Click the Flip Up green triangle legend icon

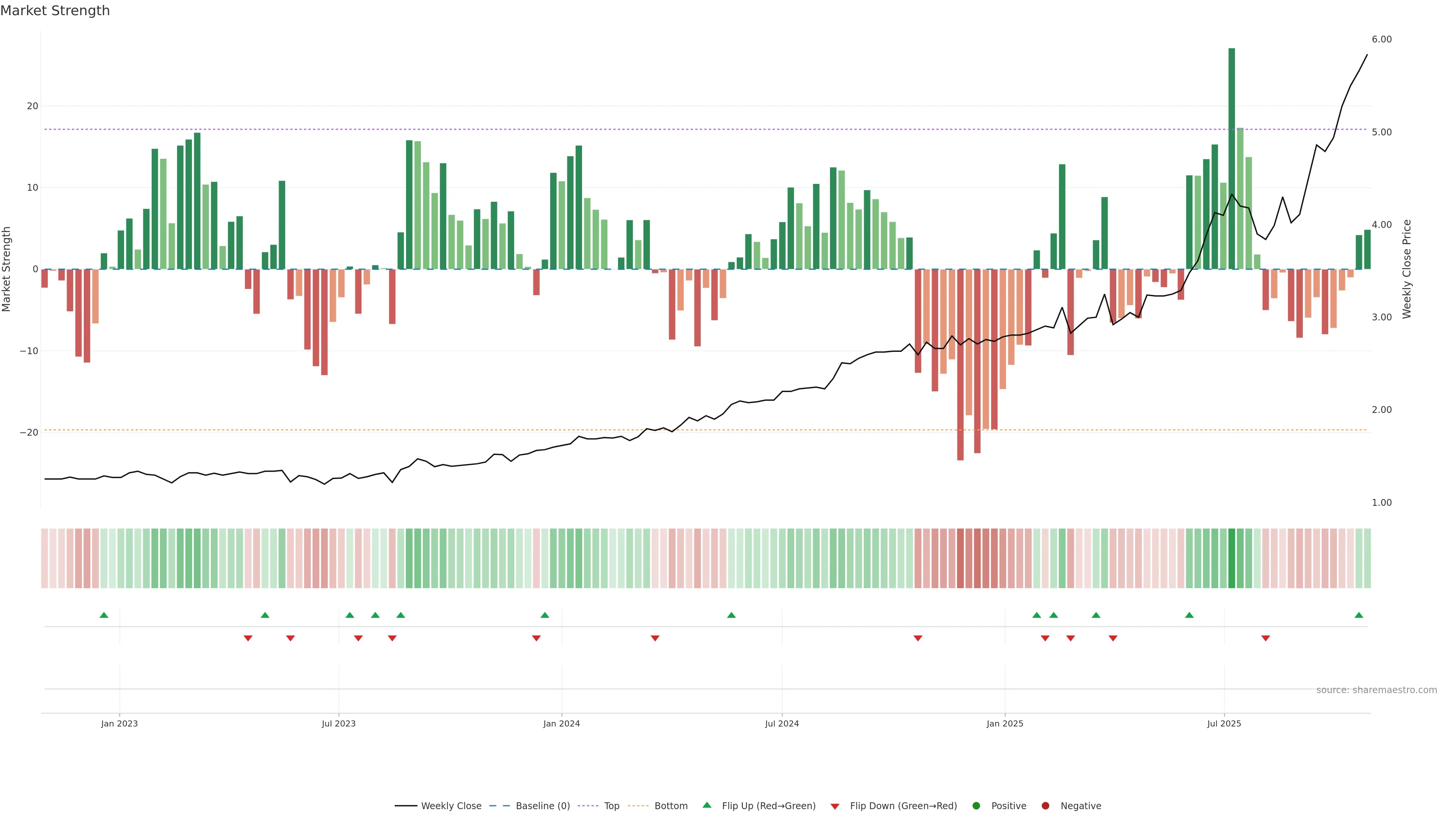[x=706, y=805]
